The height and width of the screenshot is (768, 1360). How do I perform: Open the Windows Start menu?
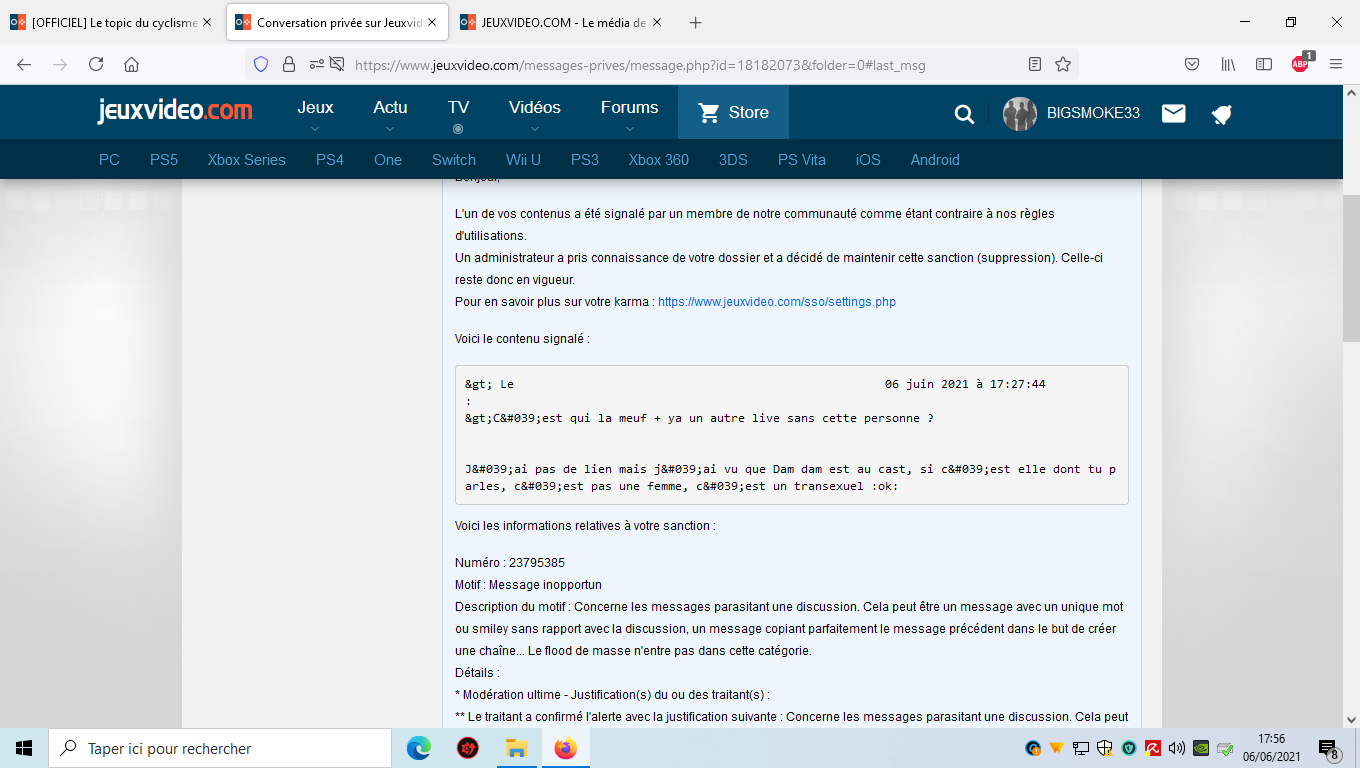coord(24,748)
